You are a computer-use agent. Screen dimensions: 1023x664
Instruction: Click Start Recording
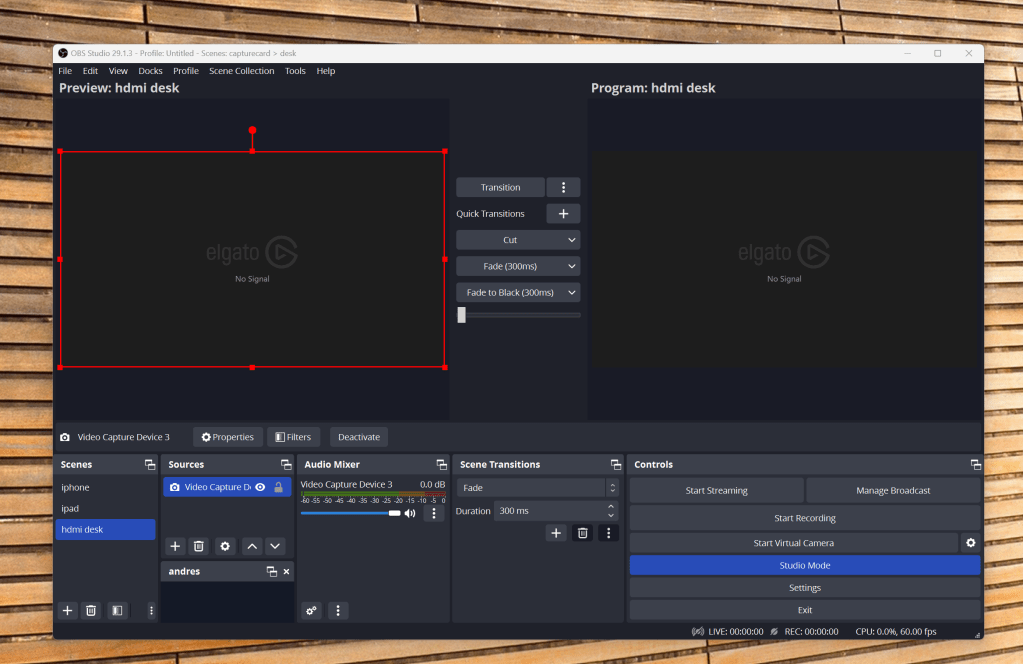(x=804, y=518)
